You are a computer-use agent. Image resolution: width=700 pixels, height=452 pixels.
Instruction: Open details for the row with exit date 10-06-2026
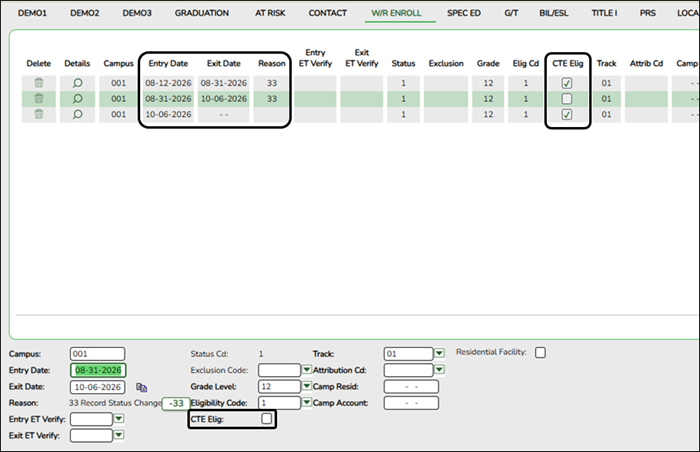[77, 99]
